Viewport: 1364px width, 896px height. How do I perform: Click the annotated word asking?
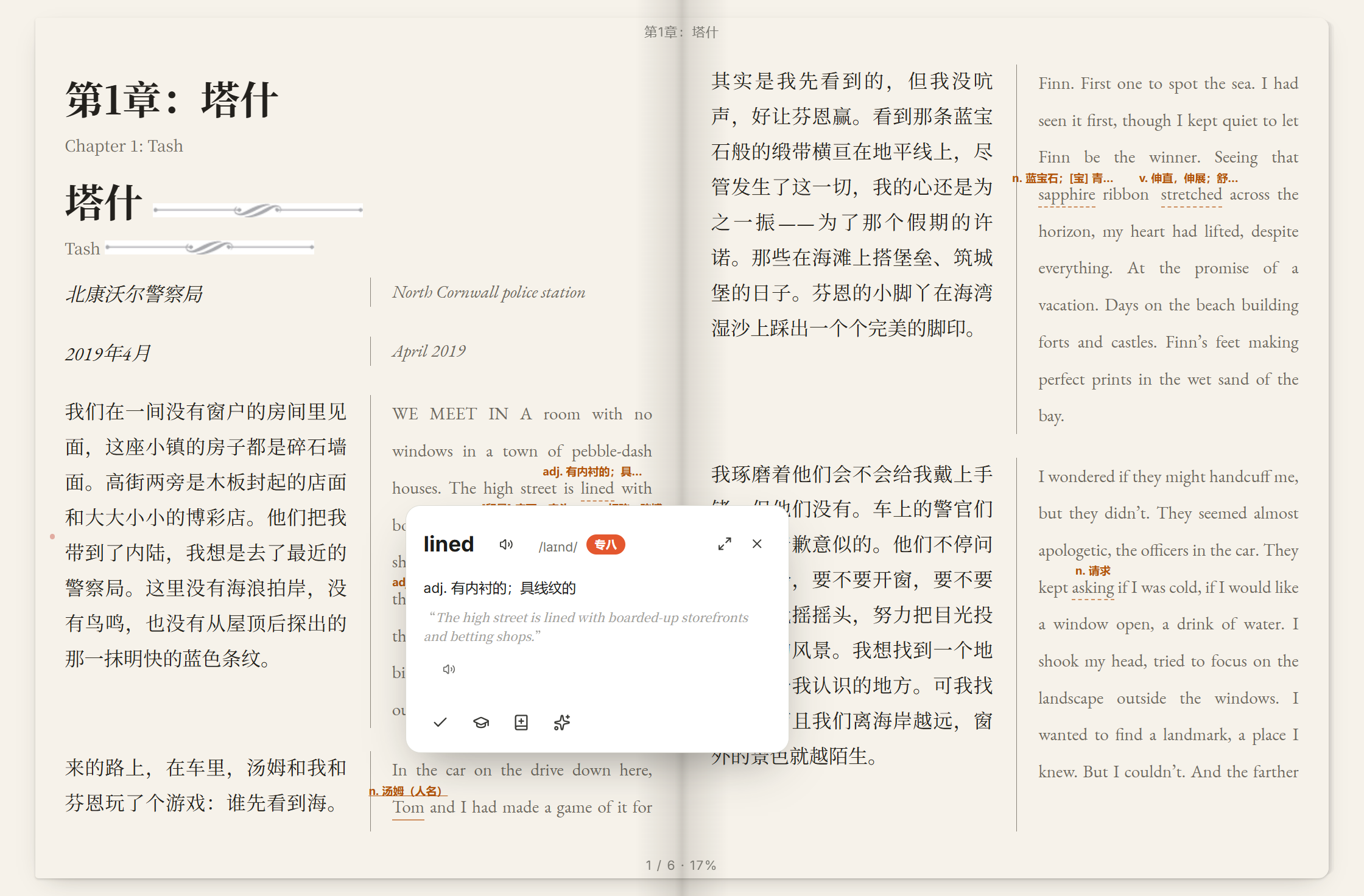tap(1093, 587)
